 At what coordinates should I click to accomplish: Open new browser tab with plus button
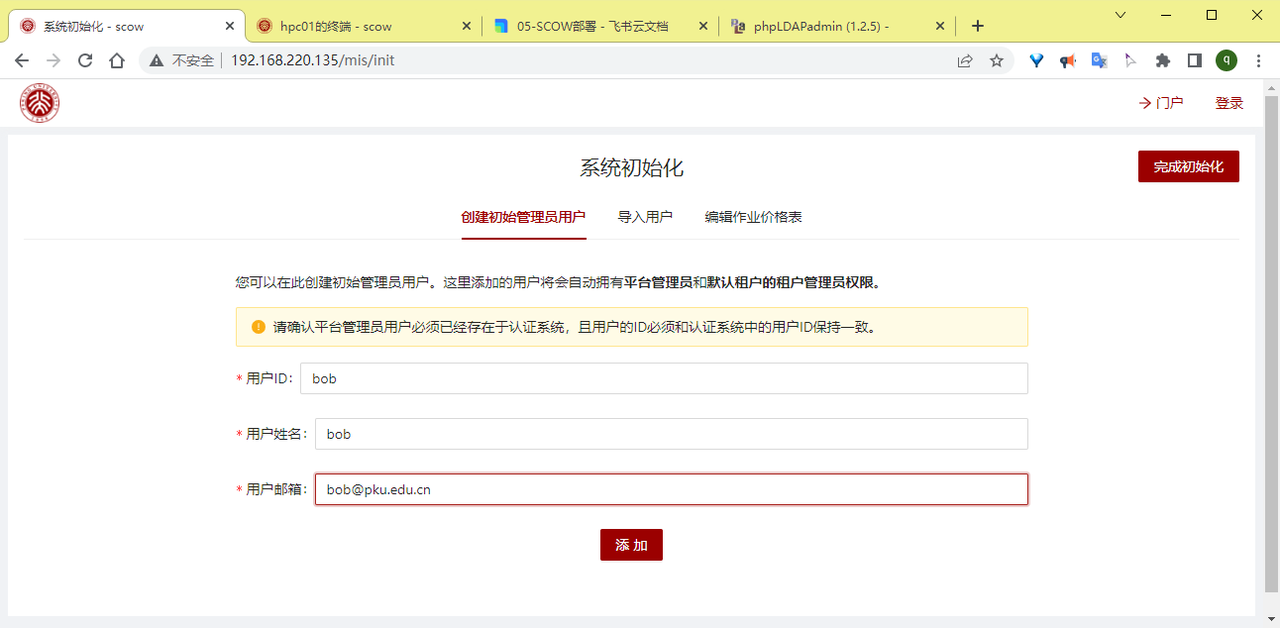[978, 26]
